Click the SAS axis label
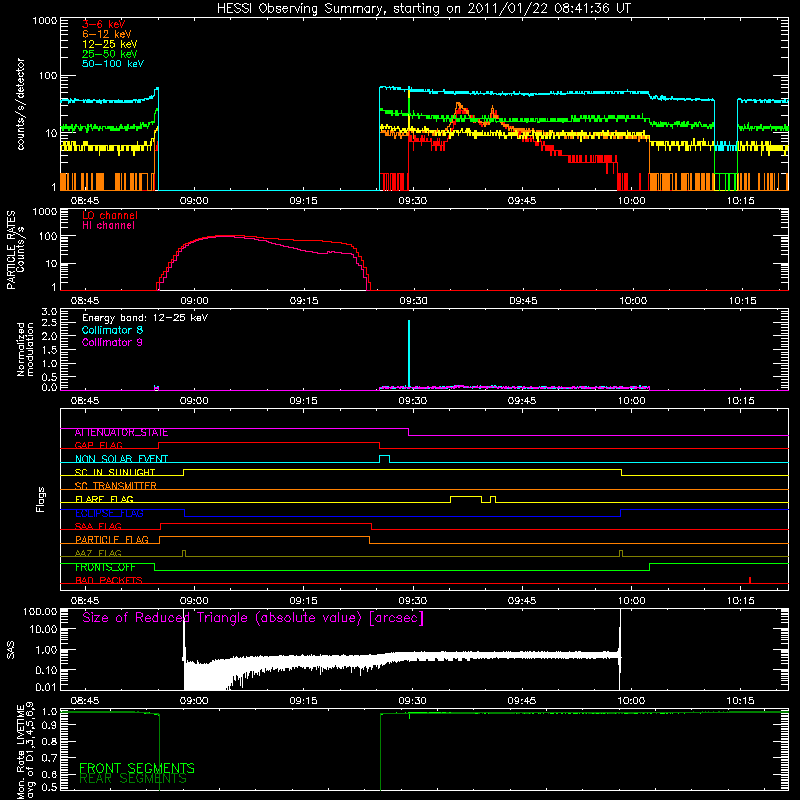Viewport: 800px width, 800px height. point(10,650)
